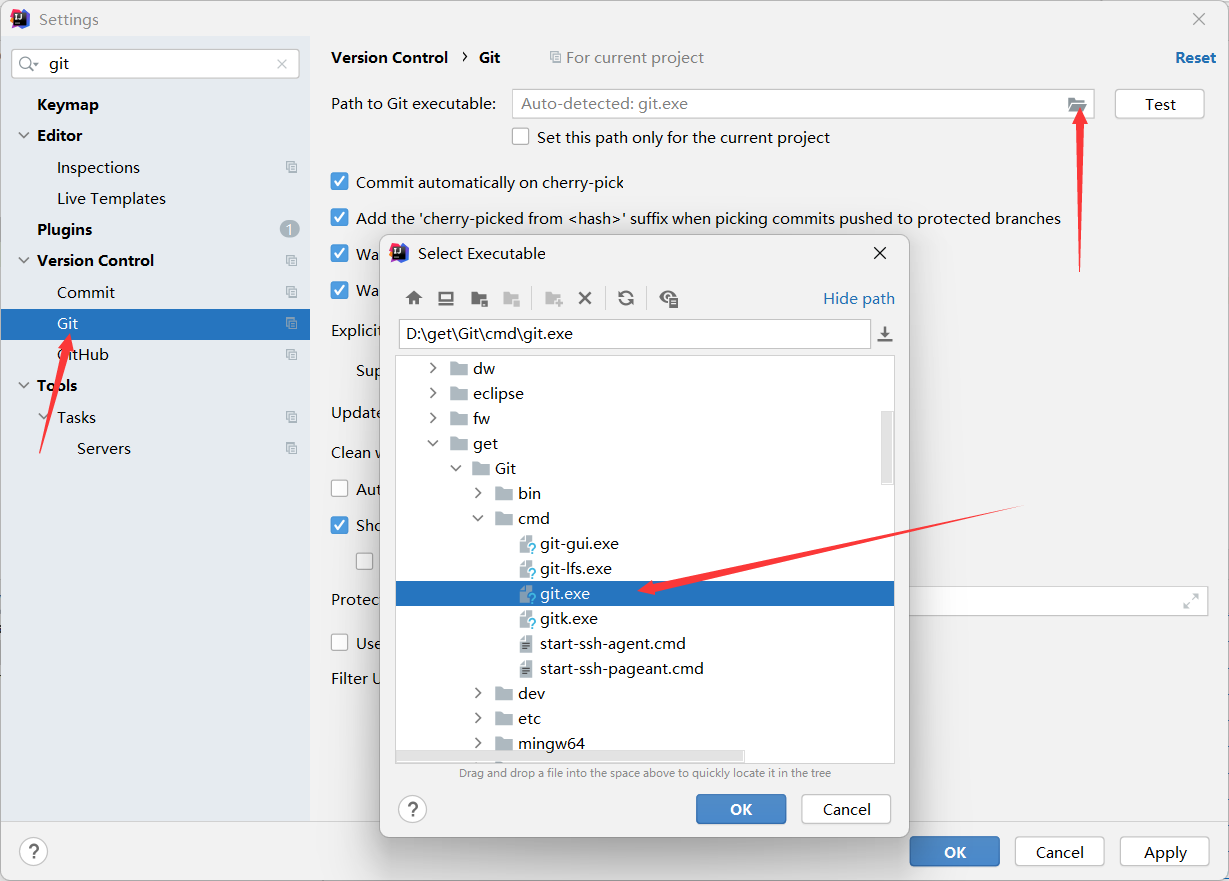Click the project-level icon beside Version Control

tap(291, 260)
